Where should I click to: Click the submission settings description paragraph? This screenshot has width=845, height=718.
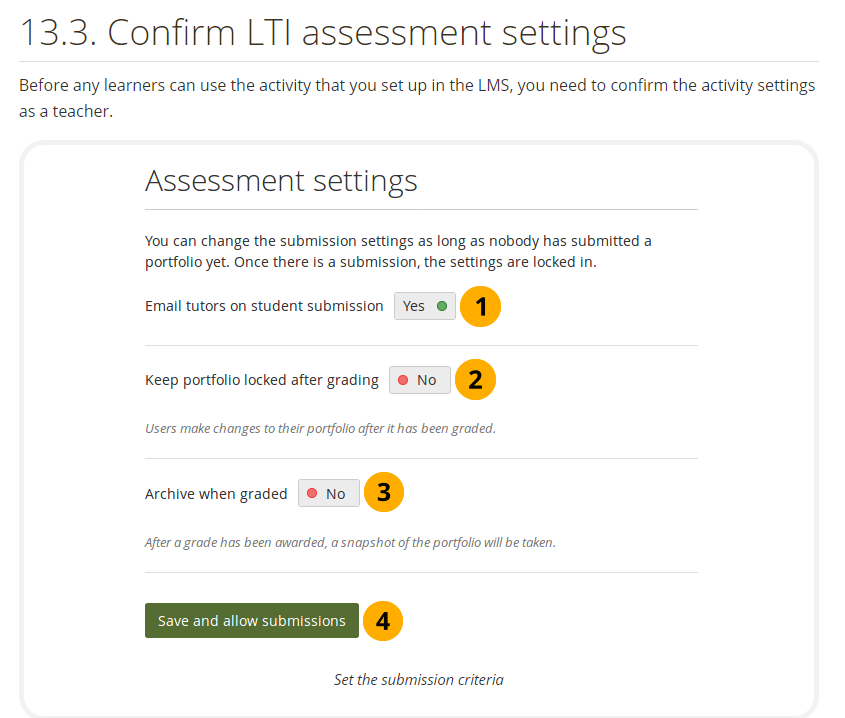pyautogui.click(x=398, y=251)
